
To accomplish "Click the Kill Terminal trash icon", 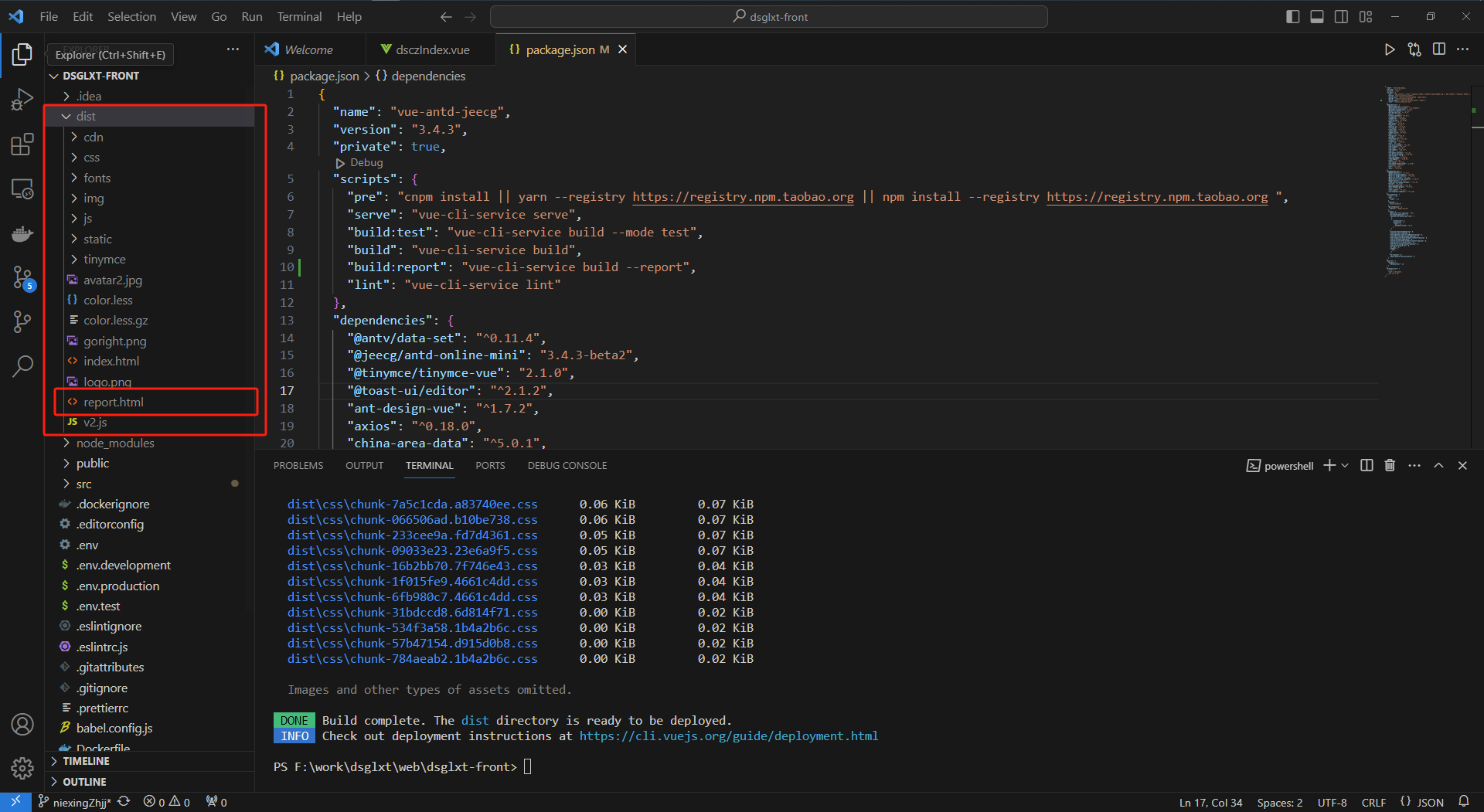I will pos(1390,465).
